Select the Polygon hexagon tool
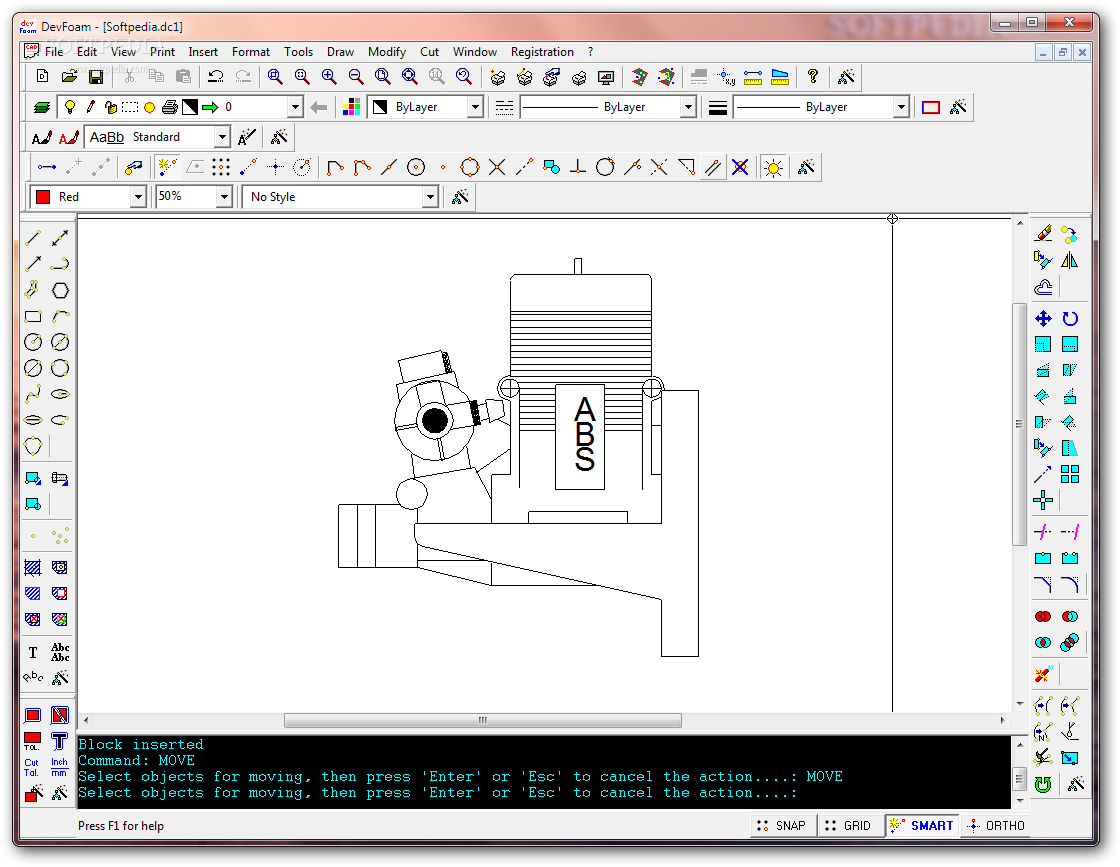Viewport: 1120px width, 867px height. pyautogui.click(x=60, y=291)
